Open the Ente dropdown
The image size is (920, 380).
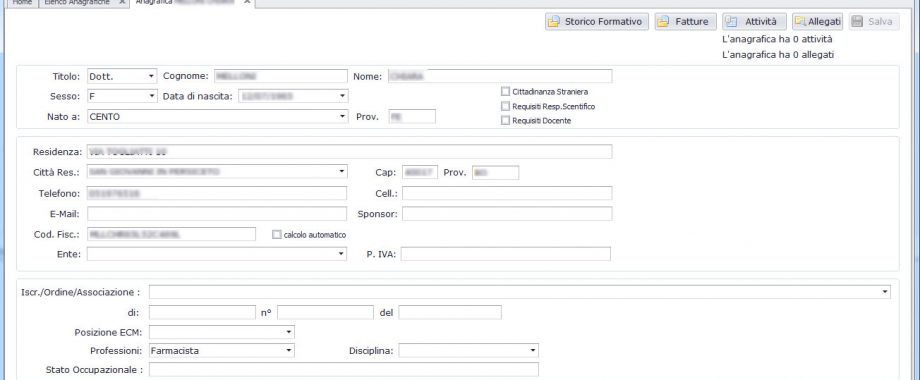tap(342, 254)
